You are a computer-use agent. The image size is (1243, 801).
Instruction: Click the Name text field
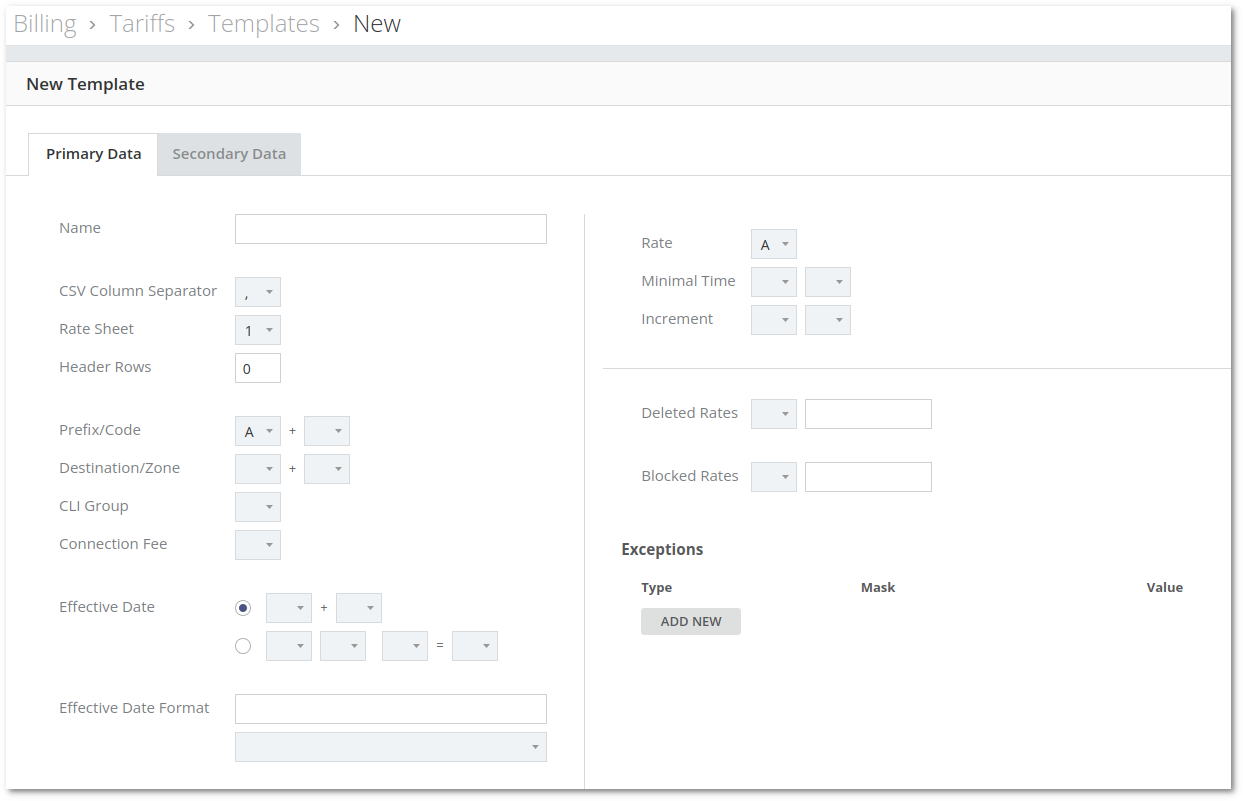tap(391, 229)
